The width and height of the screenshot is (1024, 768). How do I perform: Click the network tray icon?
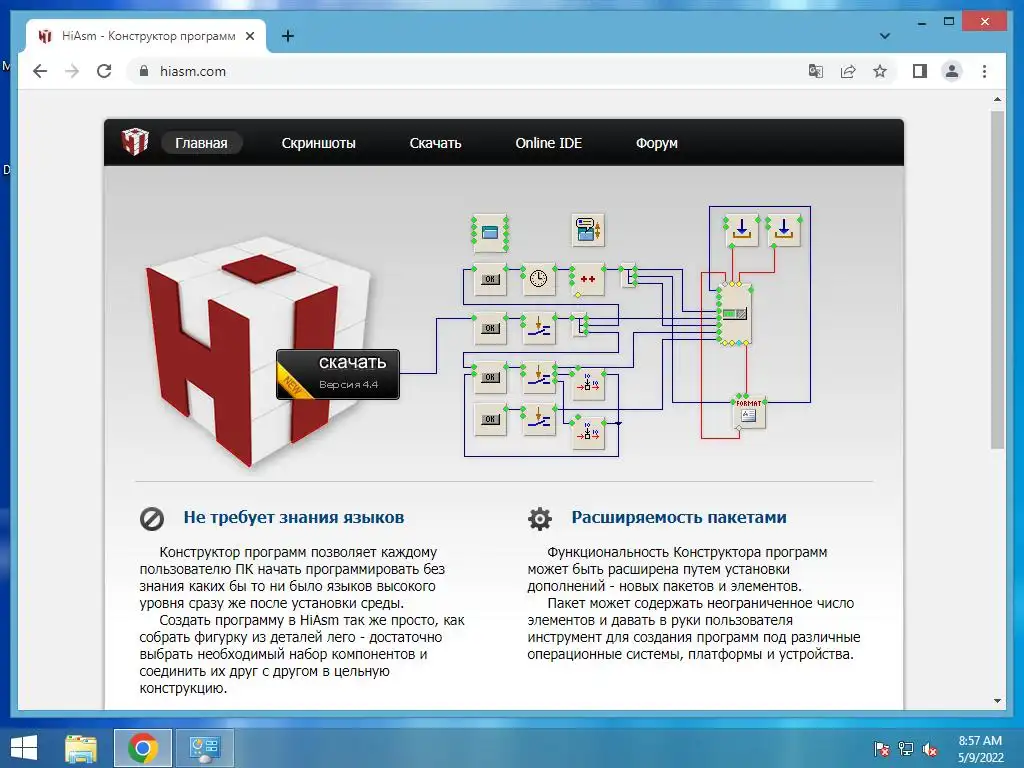click(x=906, y=748)
